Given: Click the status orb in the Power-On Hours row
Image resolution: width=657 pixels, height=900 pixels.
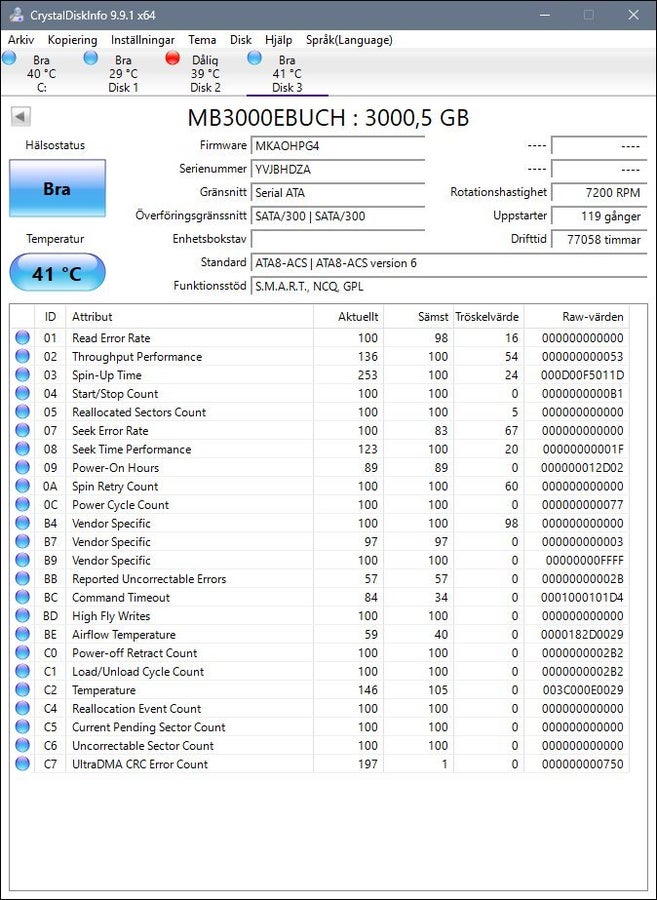Looking at the screenshot, I should click(x=22, y=468).
